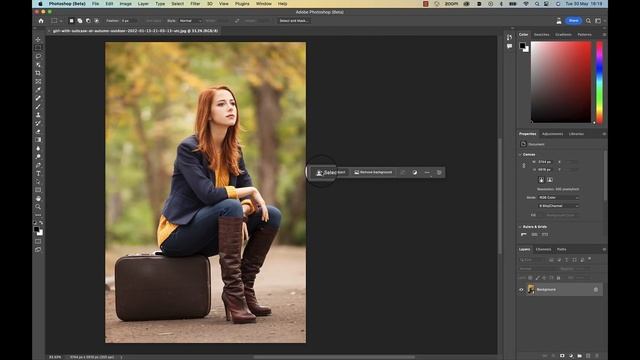This screenshot has height=360, width=640.
Task: Click the Share button
Action: click(x=573, y=21)
